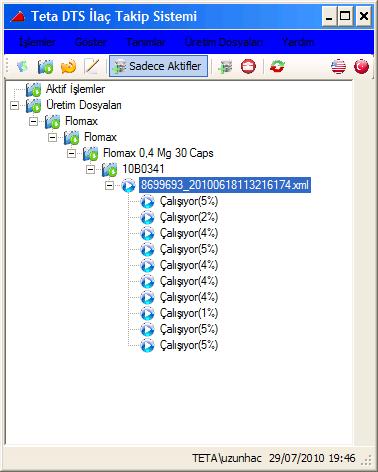
Task: Close the Teta DTS window
Action: (364, 16)
